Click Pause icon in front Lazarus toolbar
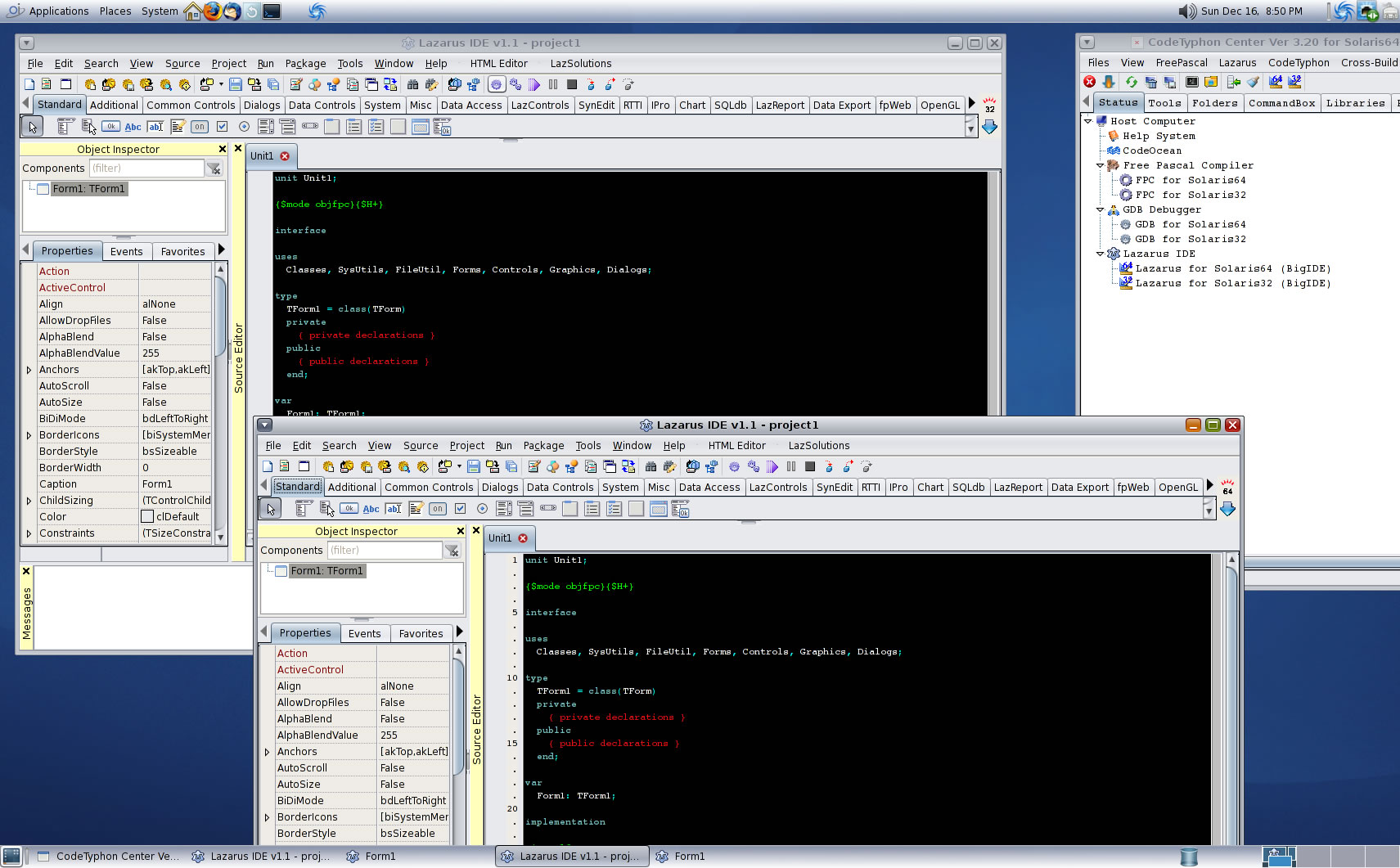Image resolution: width=1400 pixels, height=868 pixels. coord(791,466)
